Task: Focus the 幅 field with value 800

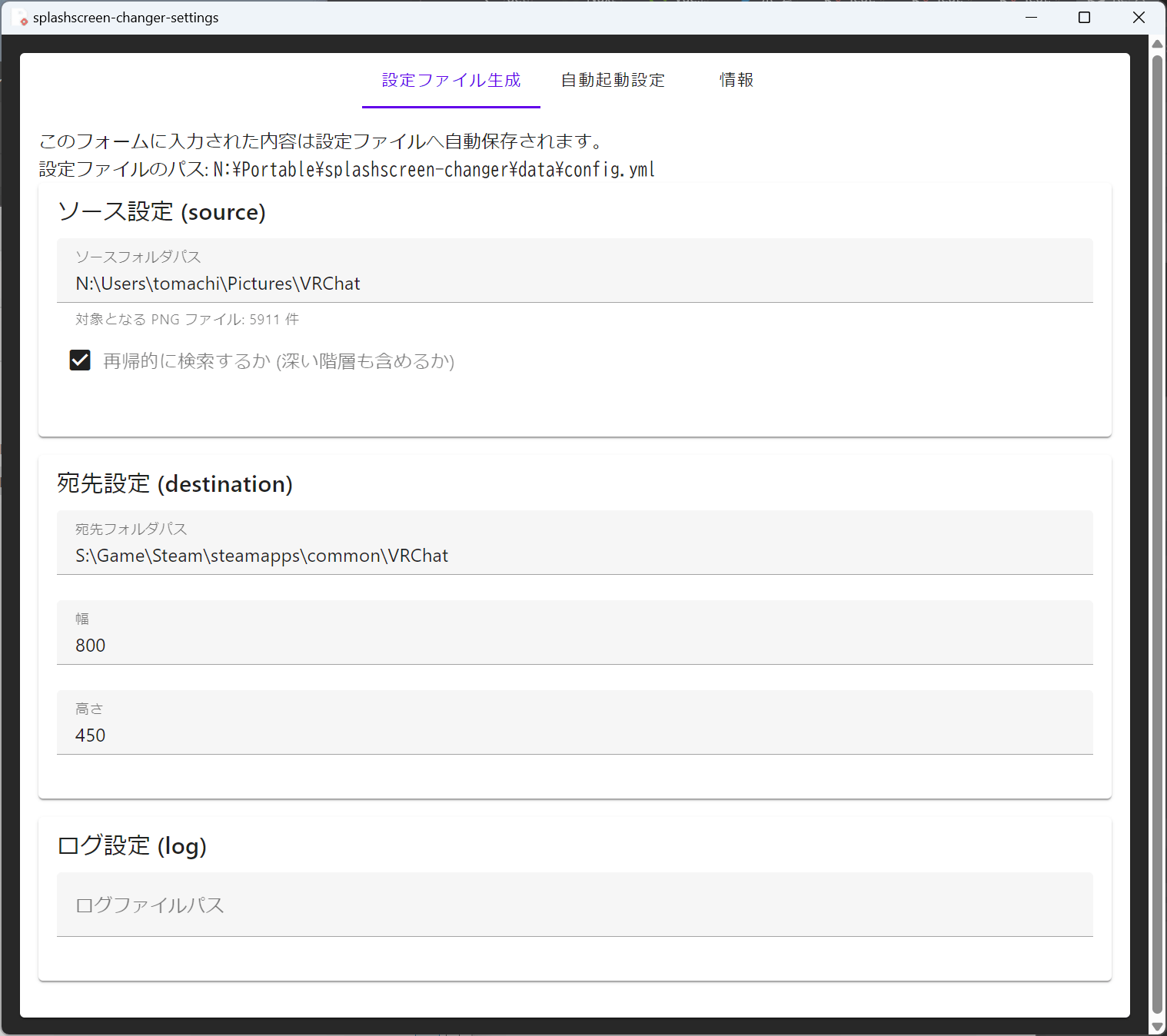Action: click(575, 633)
